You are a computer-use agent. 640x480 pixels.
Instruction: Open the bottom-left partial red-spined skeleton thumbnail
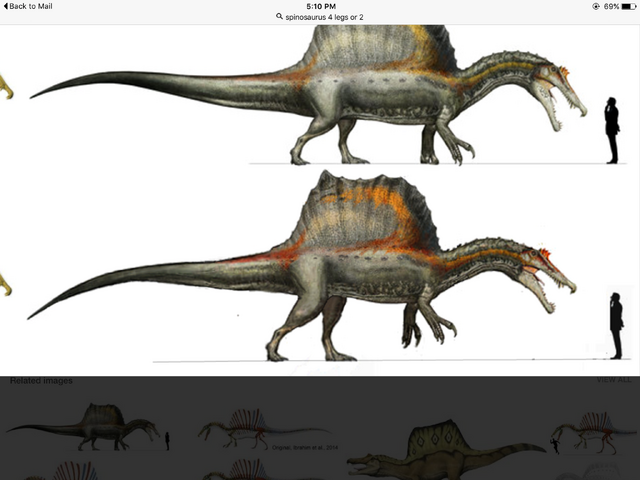coord(61,471)
